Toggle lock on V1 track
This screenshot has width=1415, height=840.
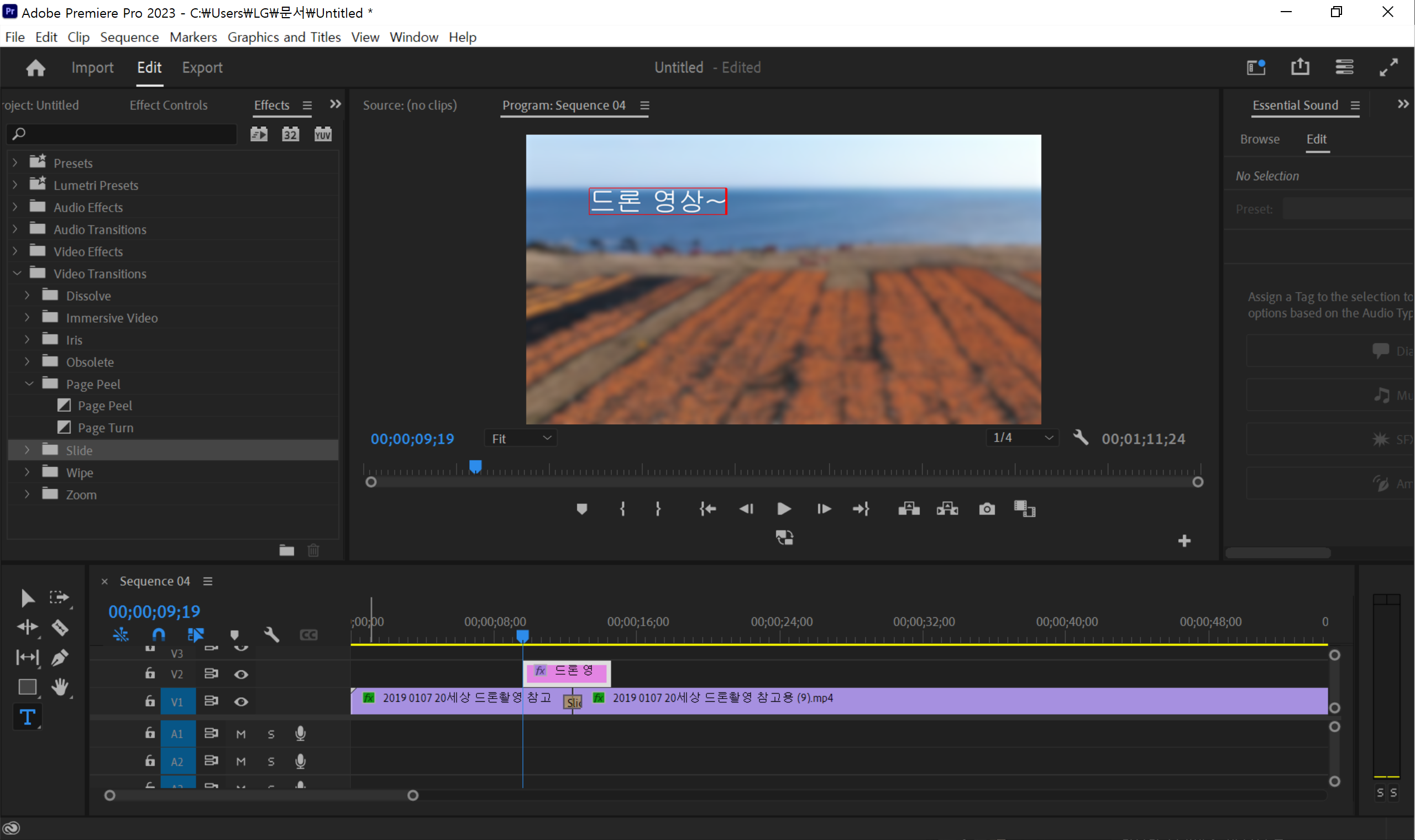tap(150, 701)
